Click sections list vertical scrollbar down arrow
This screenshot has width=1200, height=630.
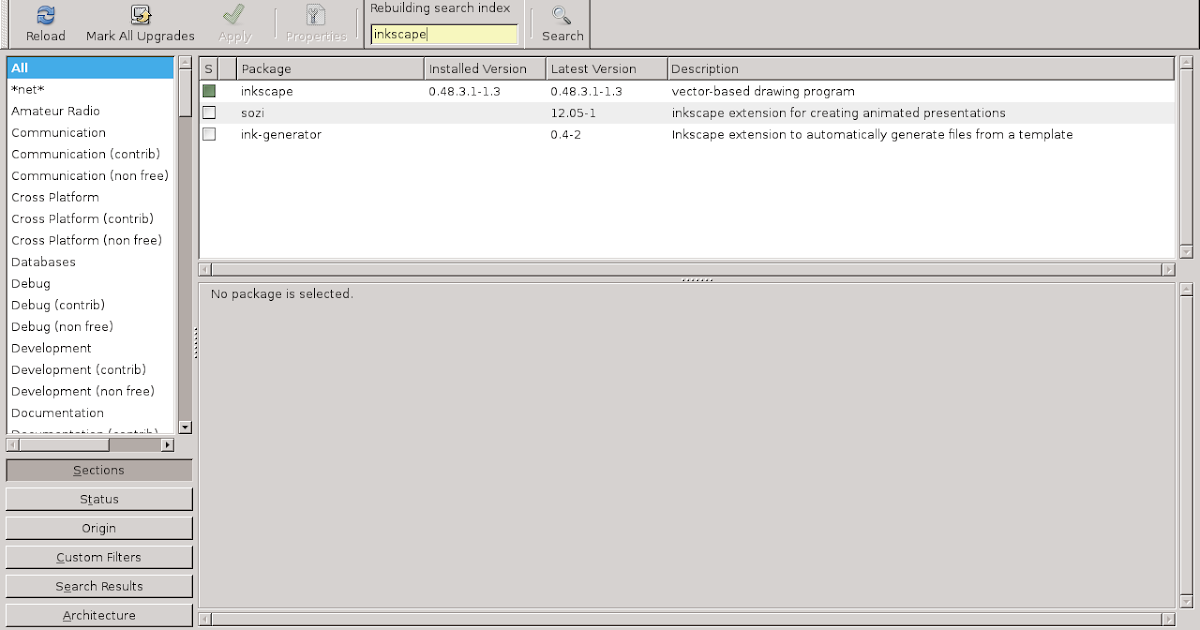tap(184, 426)
